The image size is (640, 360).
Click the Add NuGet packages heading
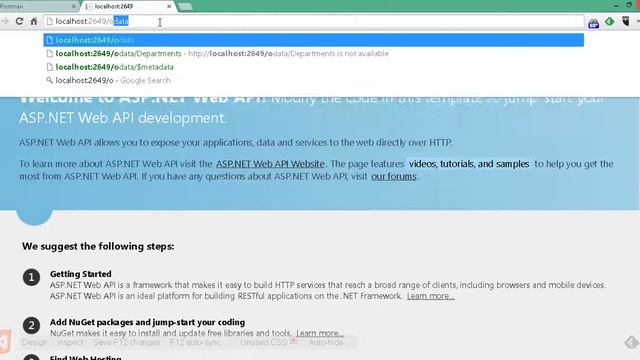click(147, 322)
